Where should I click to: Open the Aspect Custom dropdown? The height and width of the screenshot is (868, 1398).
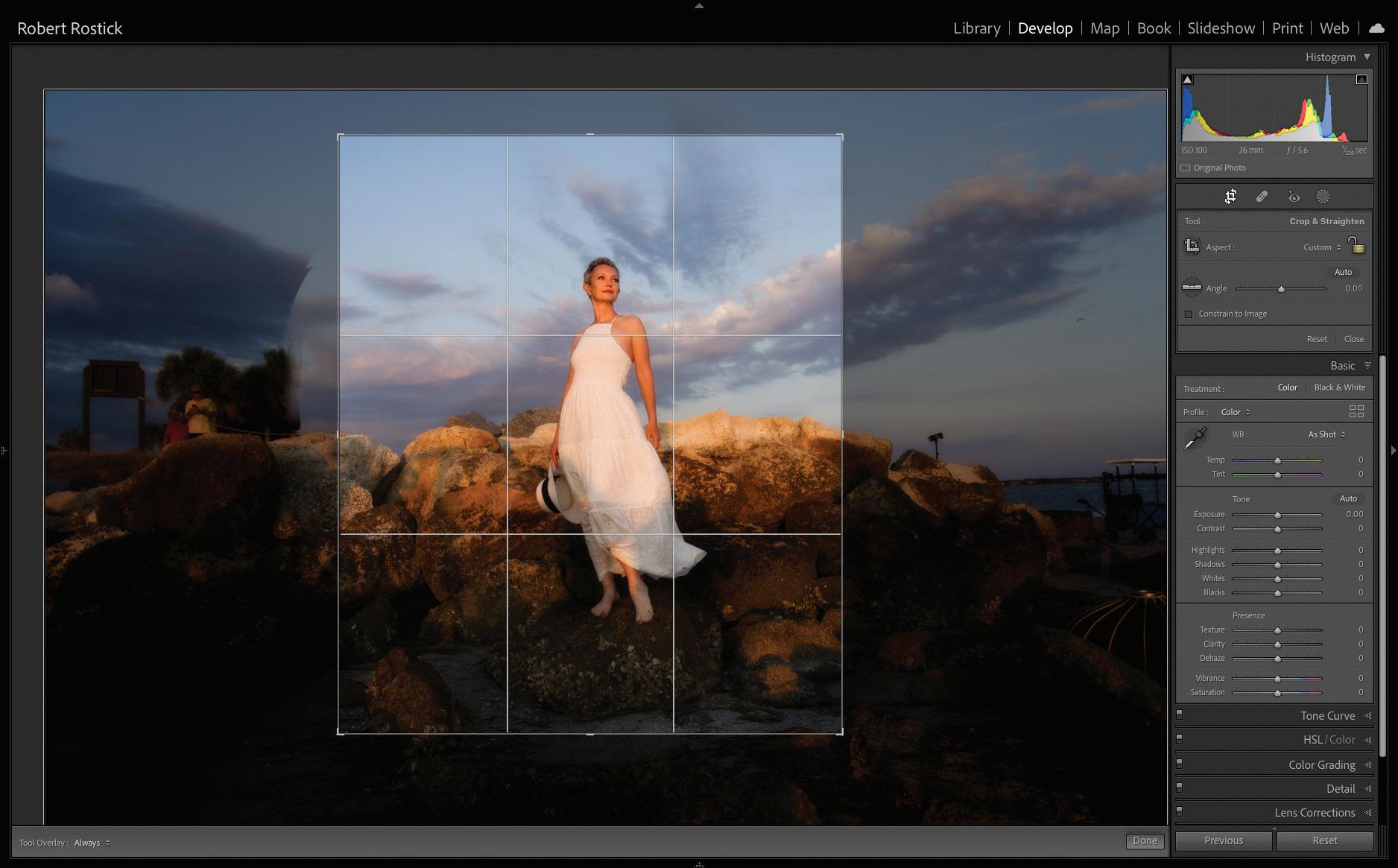[1322, 247]
